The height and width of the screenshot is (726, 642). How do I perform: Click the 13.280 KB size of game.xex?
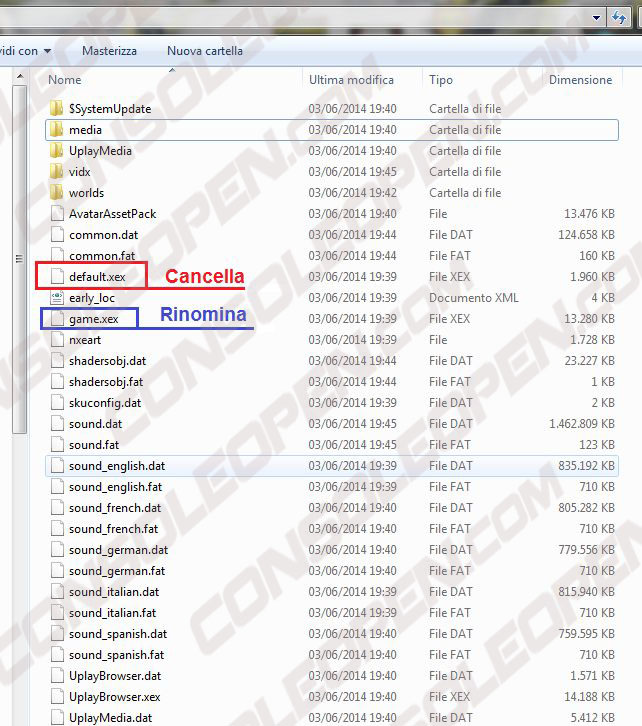pyautogui.click(x=589, y=319)
